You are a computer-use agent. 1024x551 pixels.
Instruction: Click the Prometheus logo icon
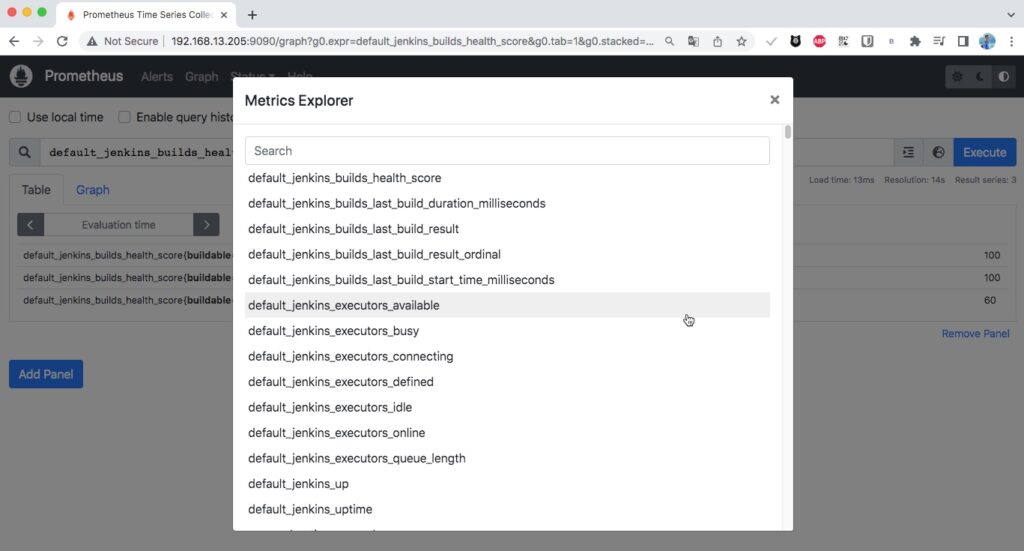click(x=21, y=76)
